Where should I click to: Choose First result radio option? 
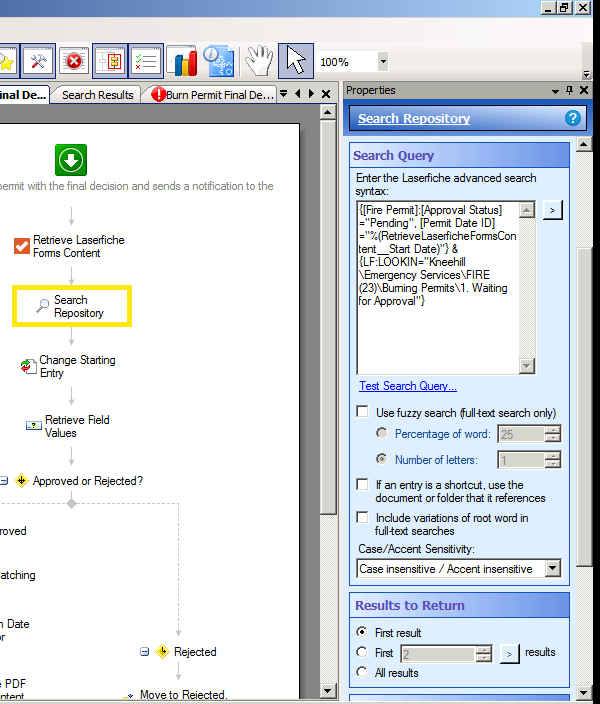(362, 632)
